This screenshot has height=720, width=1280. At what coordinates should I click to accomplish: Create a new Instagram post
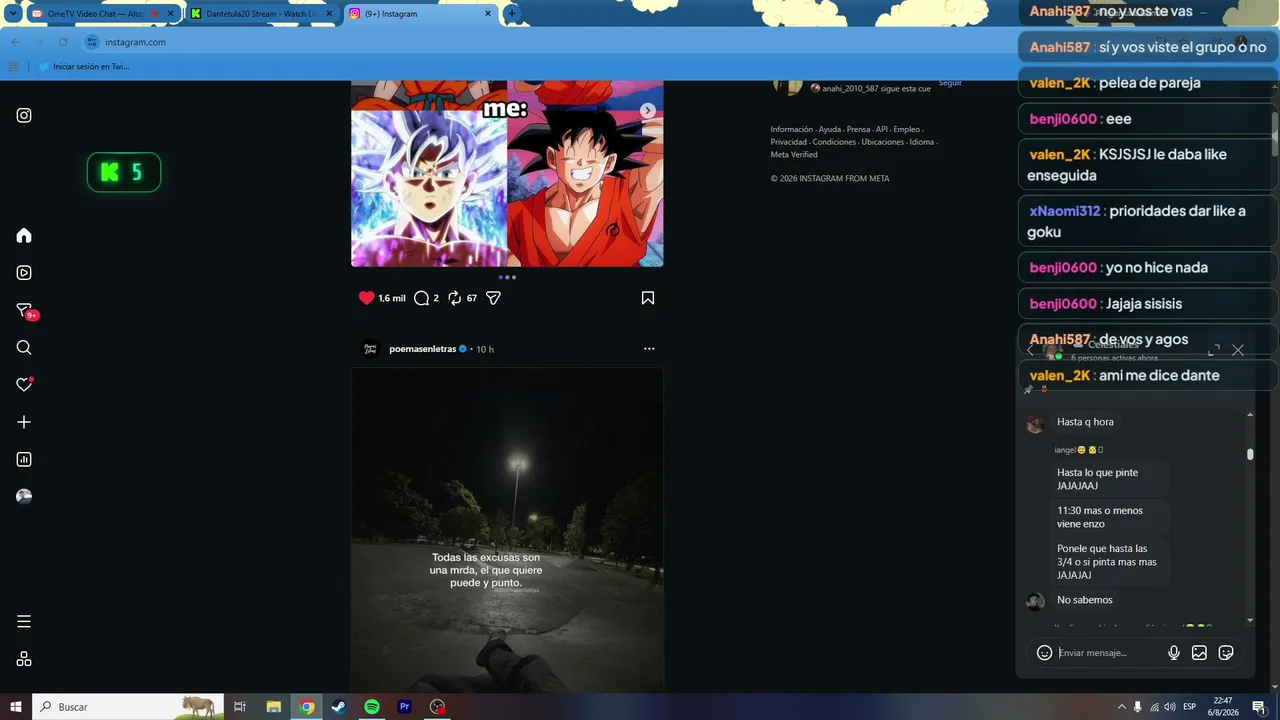tap(24, 422)
